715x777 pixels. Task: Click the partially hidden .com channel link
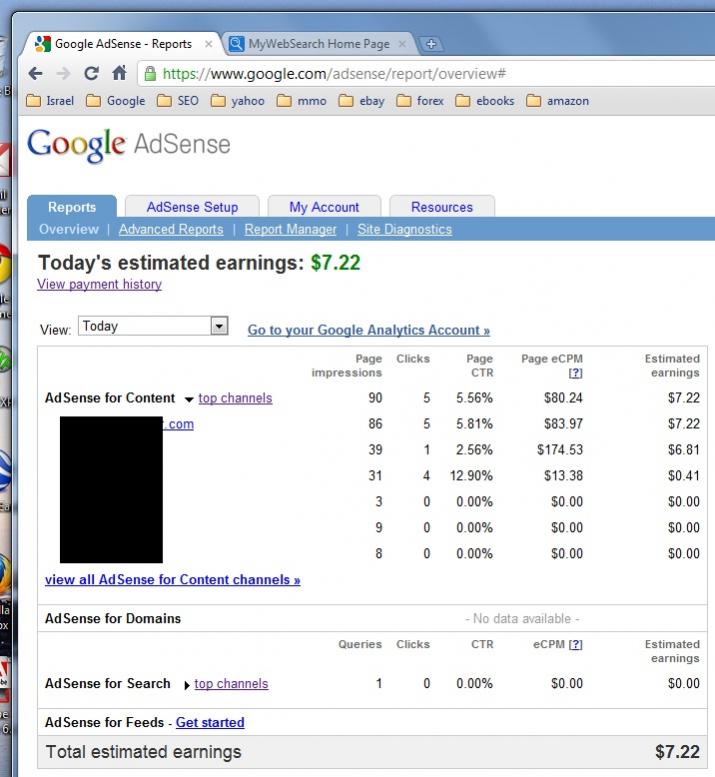click(179, 425)
